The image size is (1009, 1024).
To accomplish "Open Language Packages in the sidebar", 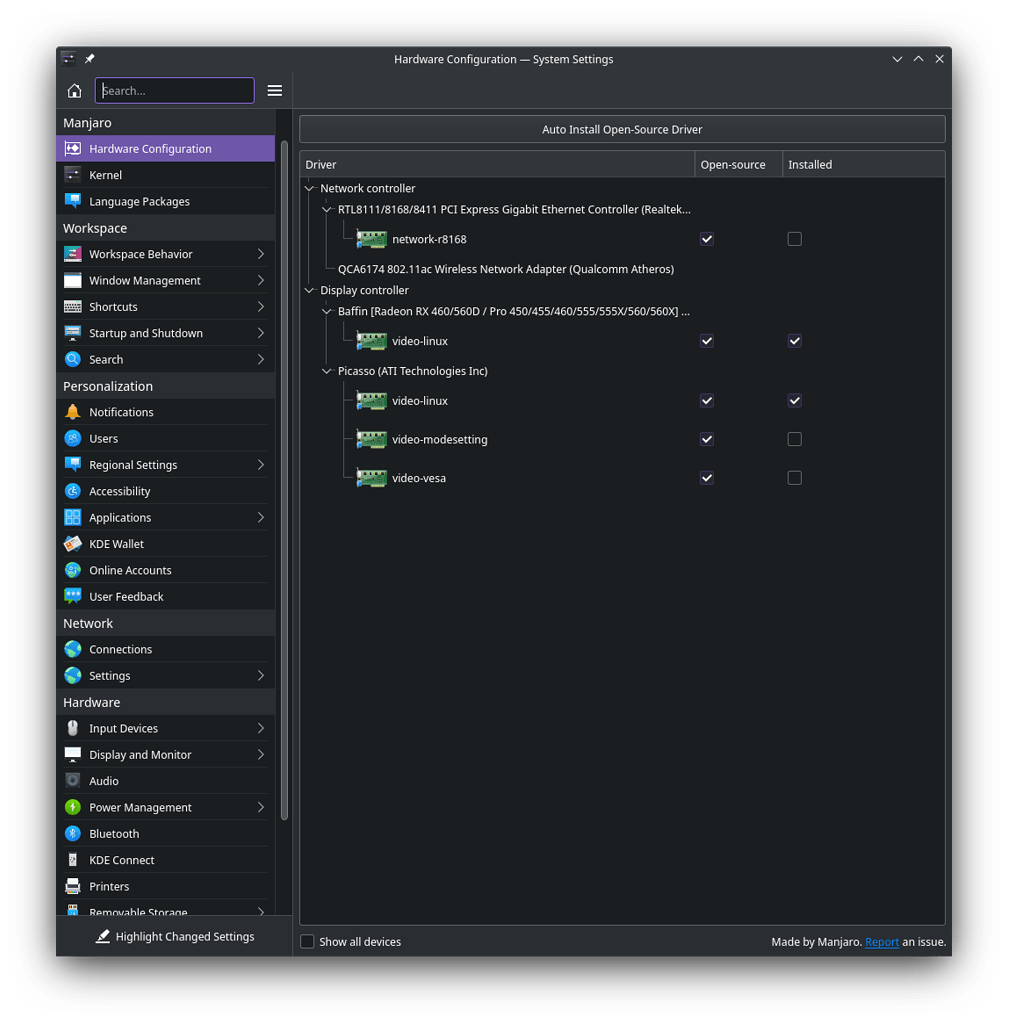I will pyautogui.click(x=139, y=201).
